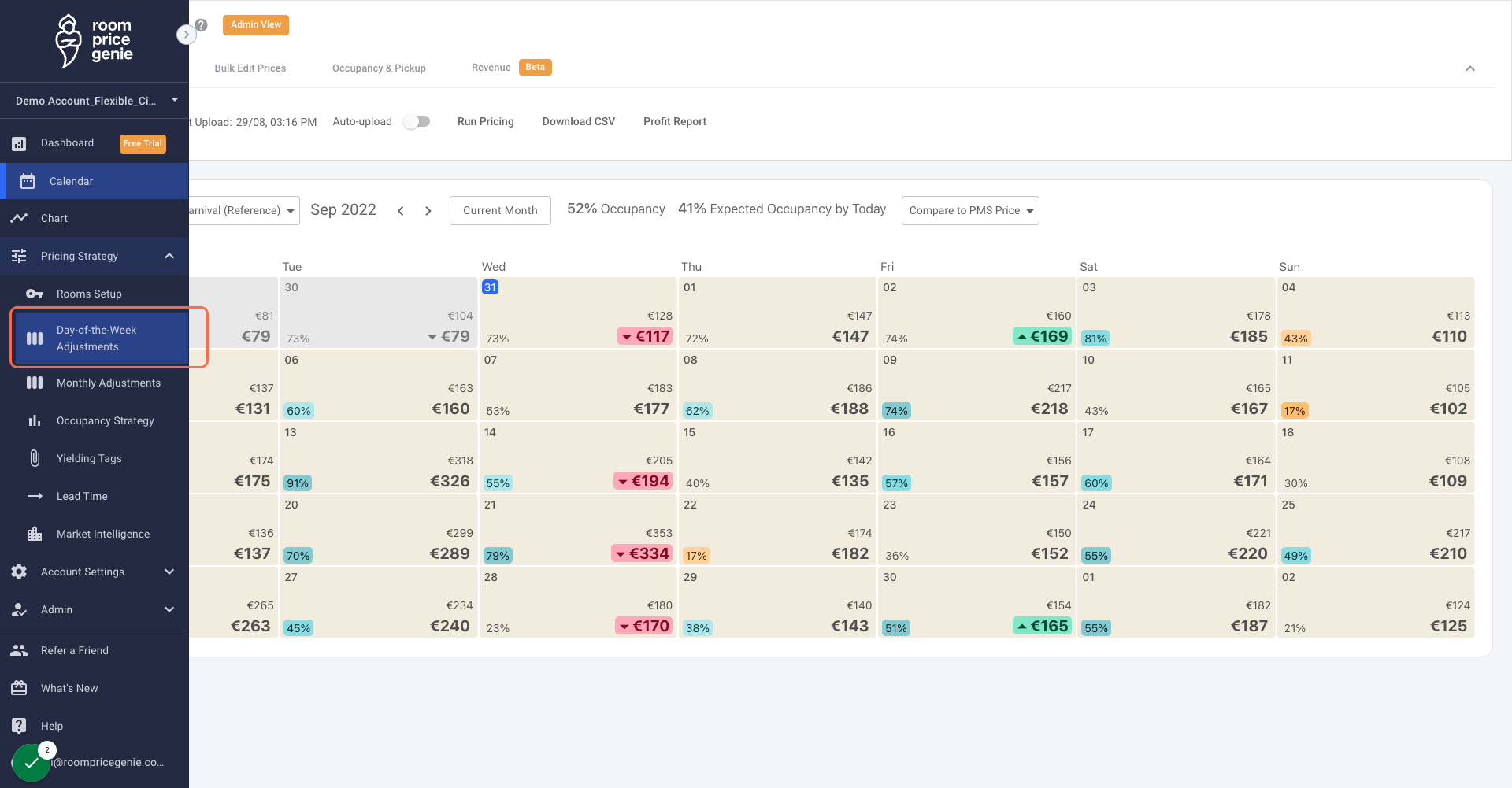Click the Room Price Genie logo
This screenshot has width=1512, height=788.
tap(94, 40)
